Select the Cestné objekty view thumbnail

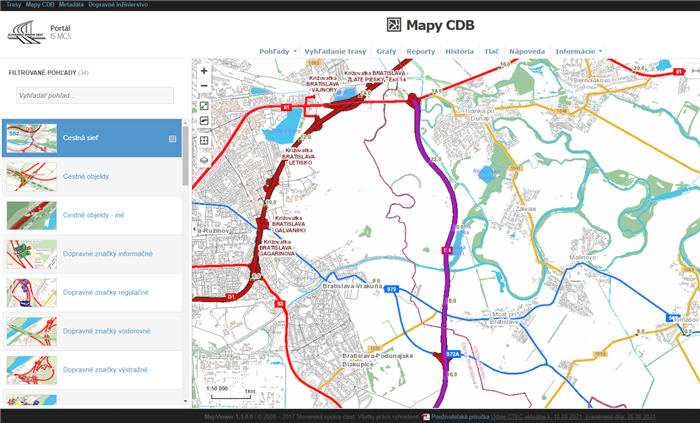click(31, 177)
